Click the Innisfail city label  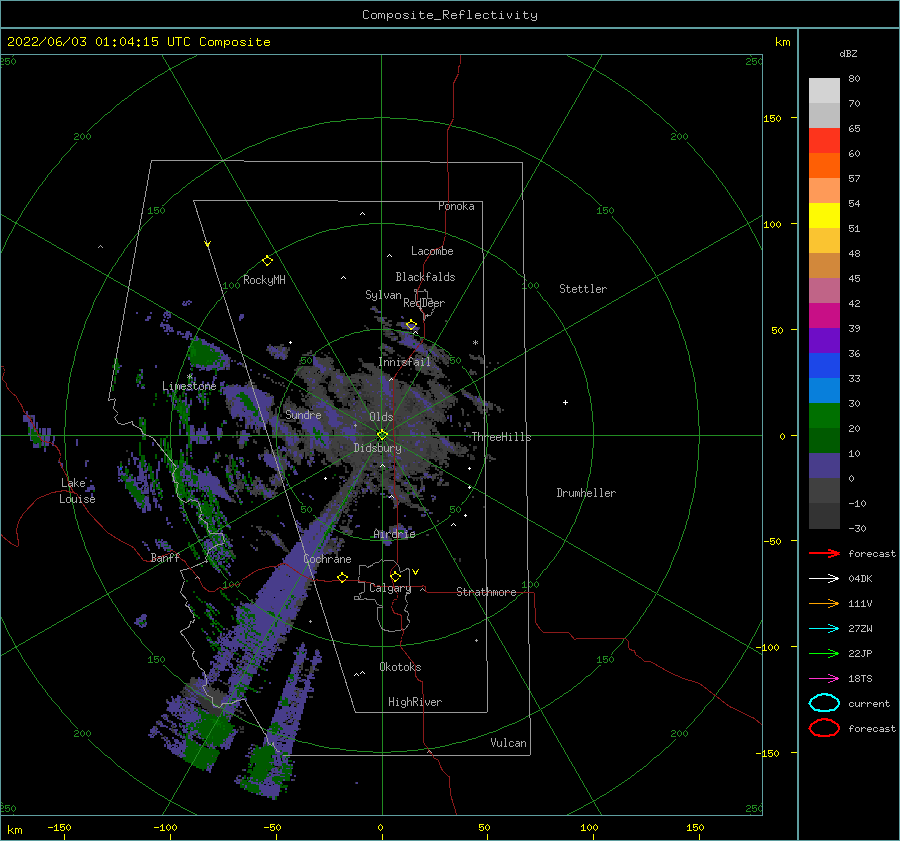[x=405, y=362]
